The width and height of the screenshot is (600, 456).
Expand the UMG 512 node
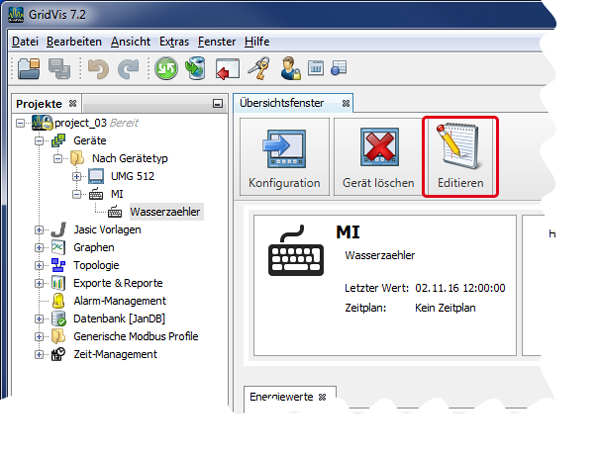tap(77, 176)
